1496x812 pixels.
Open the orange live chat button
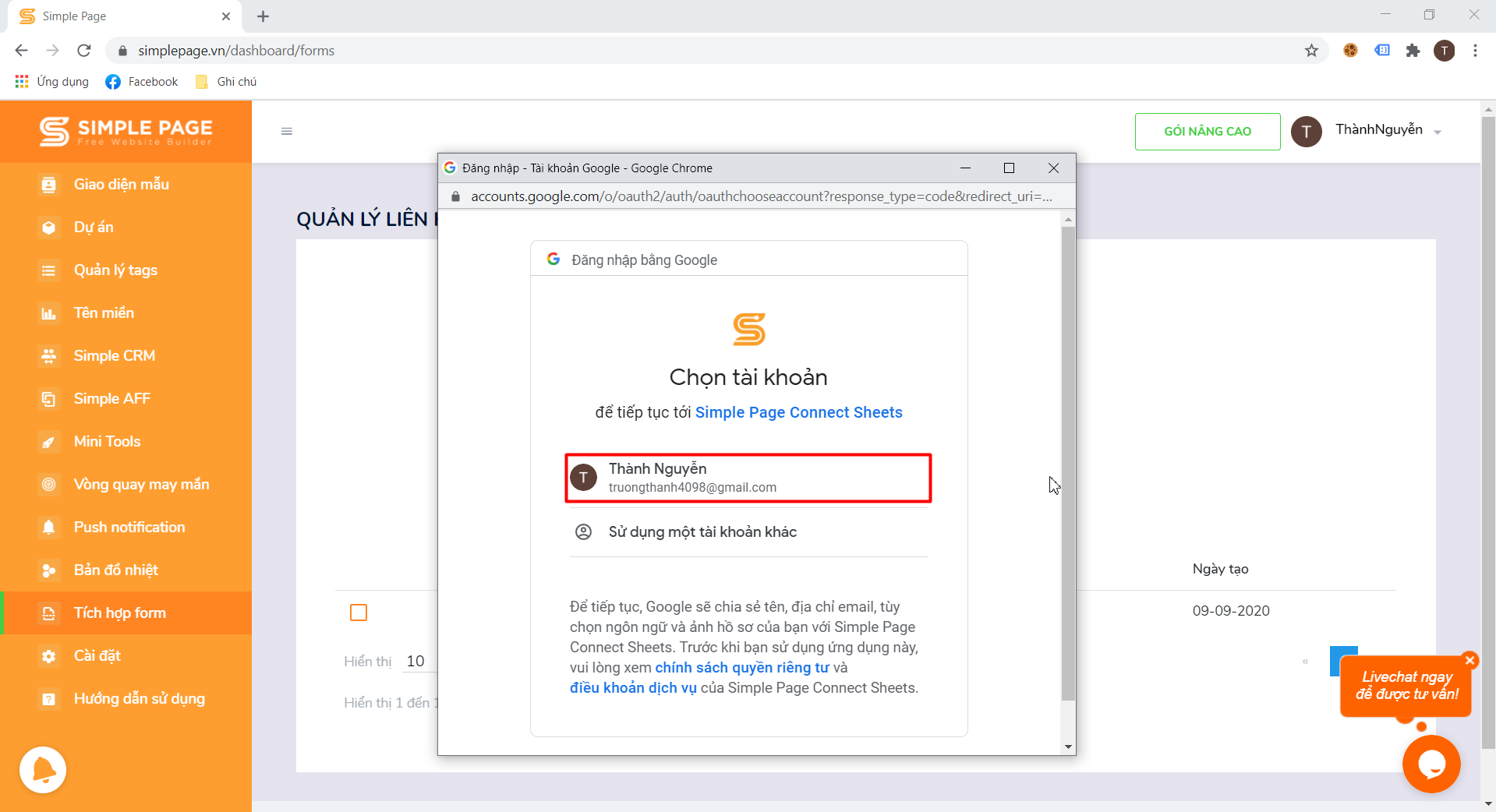pos(1431,764)
